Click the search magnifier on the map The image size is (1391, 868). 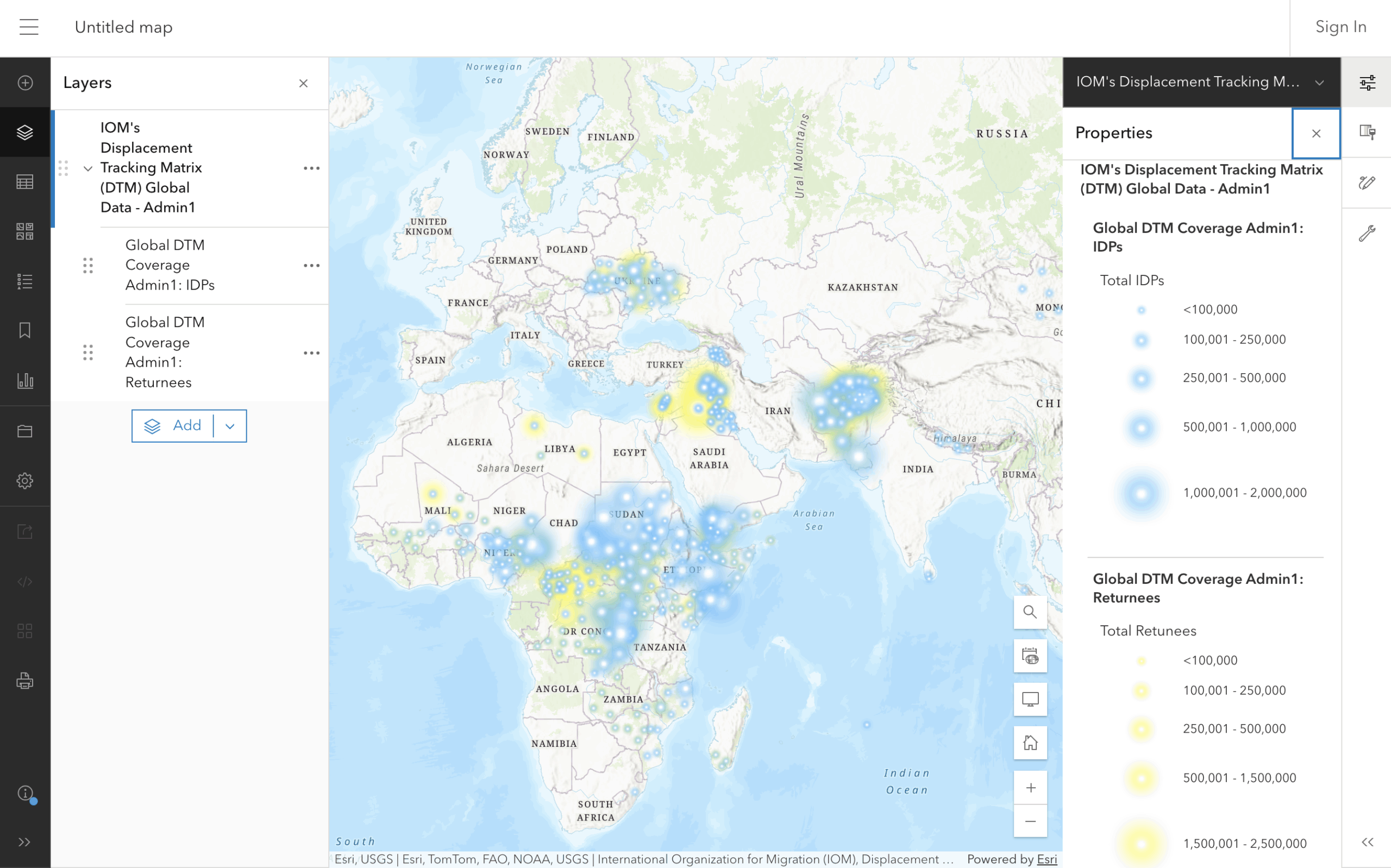[1030, 612]
